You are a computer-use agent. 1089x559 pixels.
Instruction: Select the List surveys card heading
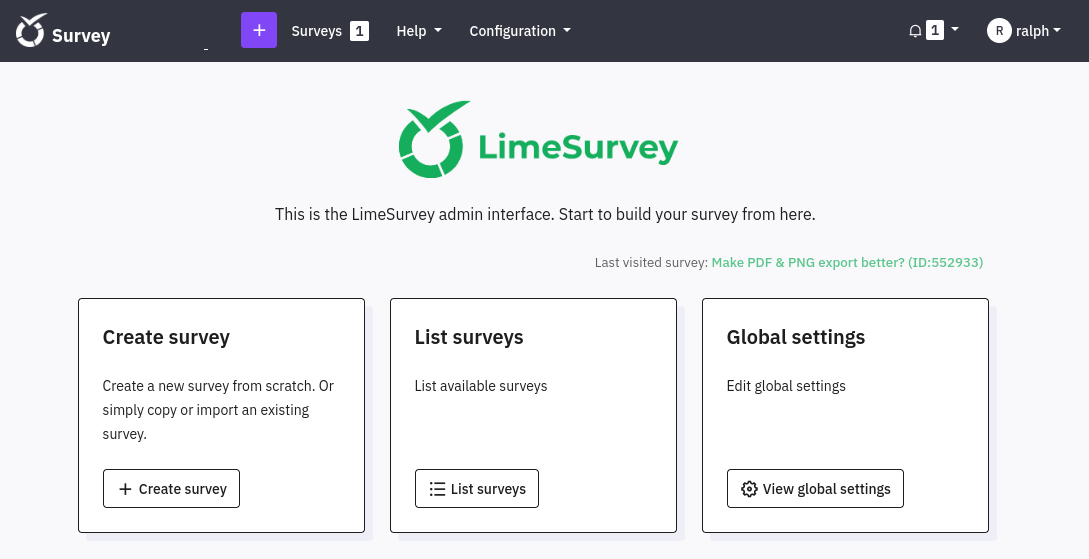click(469, 337)
